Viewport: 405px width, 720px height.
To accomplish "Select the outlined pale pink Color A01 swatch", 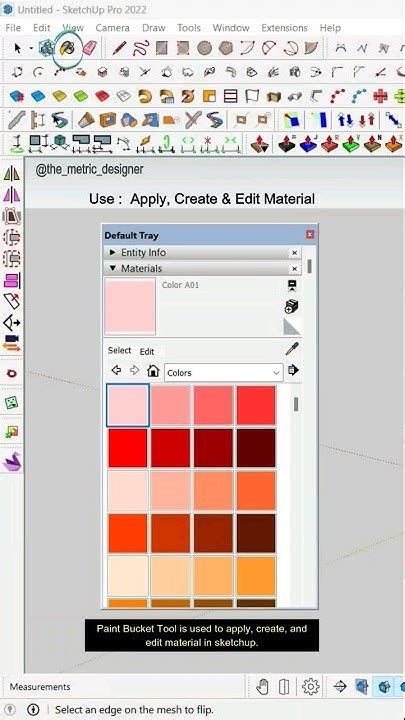I will [x=128, y=405].
